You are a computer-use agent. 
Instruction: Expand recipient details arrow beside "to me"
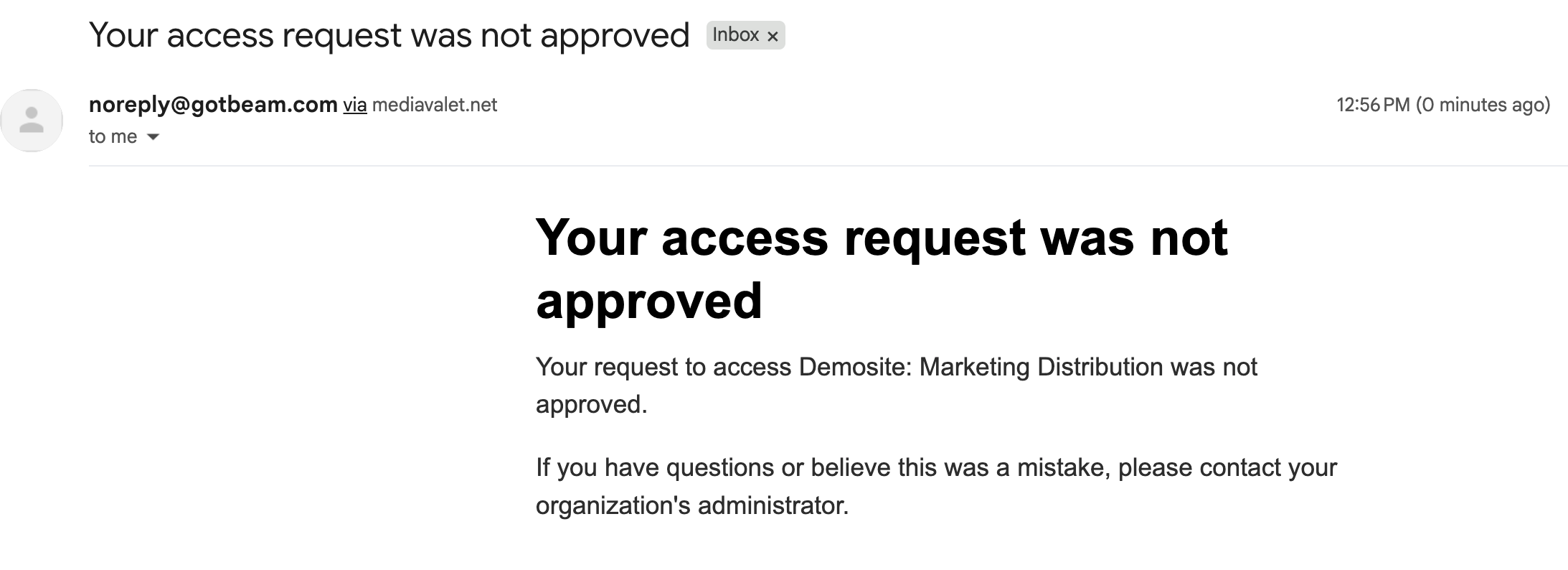tap(153, 136)
